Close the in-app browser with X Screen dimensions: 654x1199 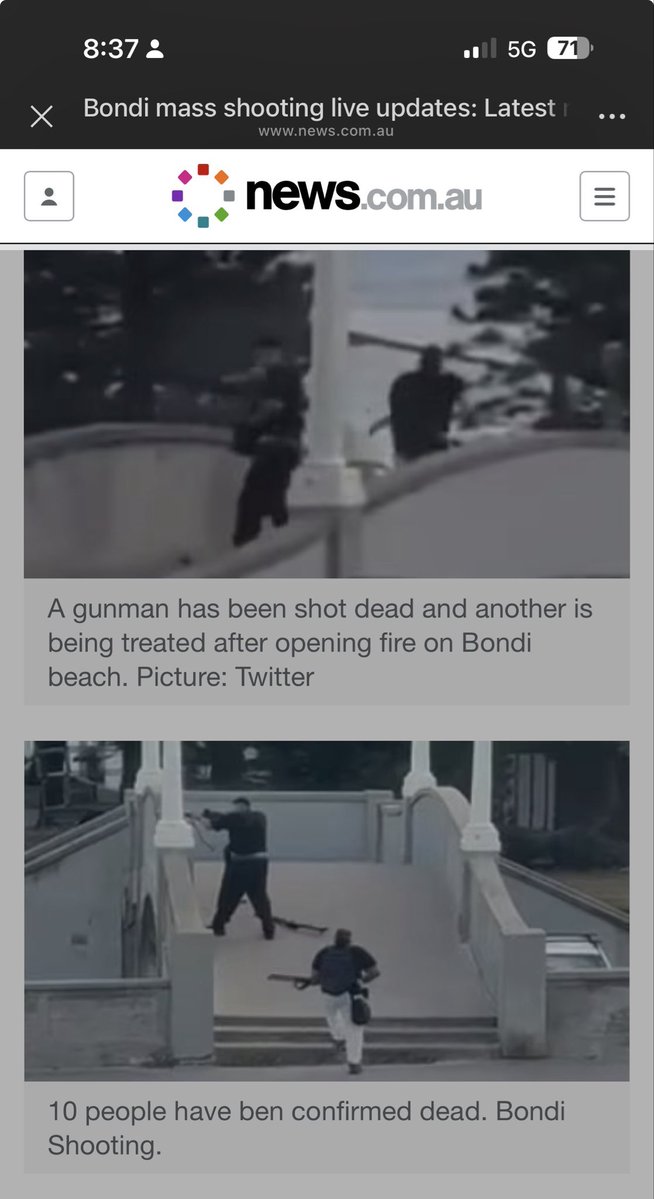click(41, 116)
